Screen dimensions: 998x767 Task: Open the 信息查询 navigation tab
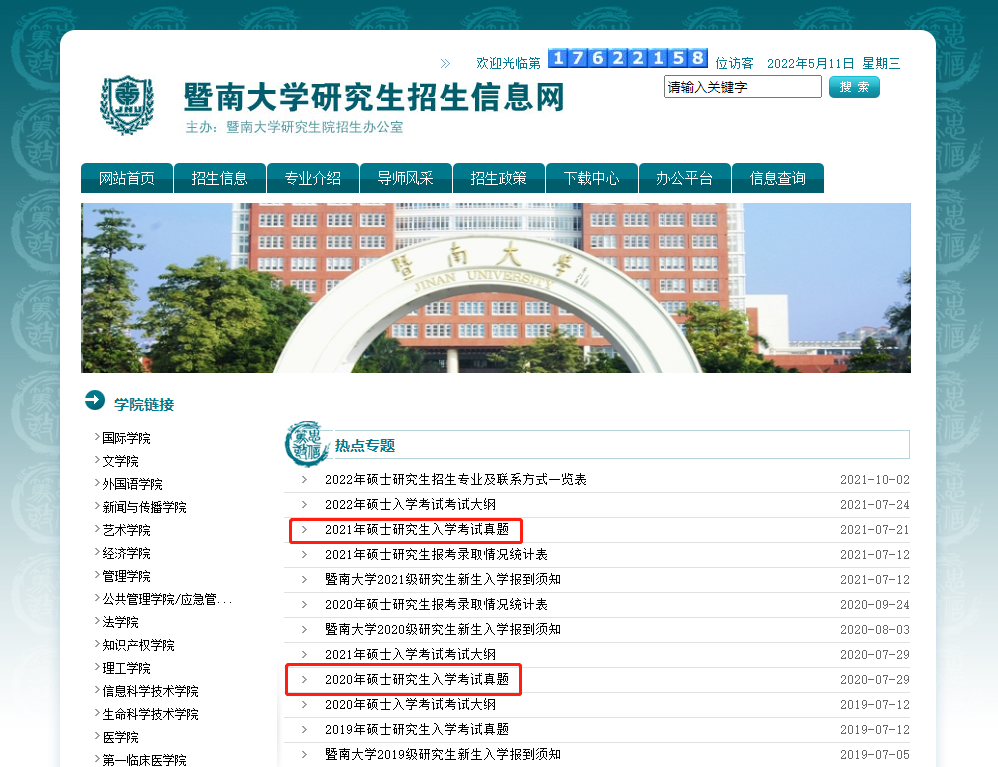(x=778, y=178)
